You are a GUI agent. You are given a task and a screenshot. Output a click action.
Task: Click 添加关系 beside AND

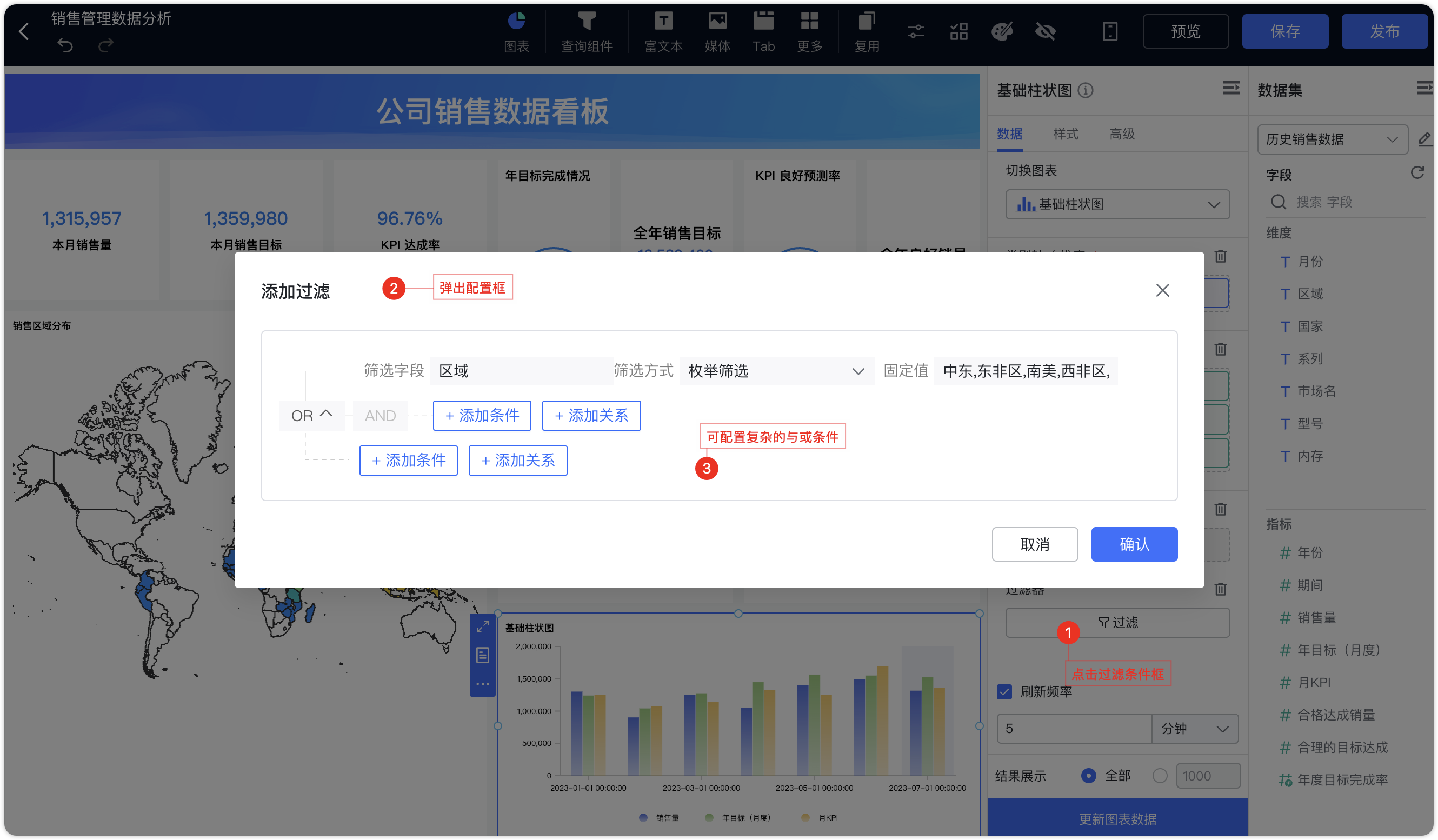(591, 416)
